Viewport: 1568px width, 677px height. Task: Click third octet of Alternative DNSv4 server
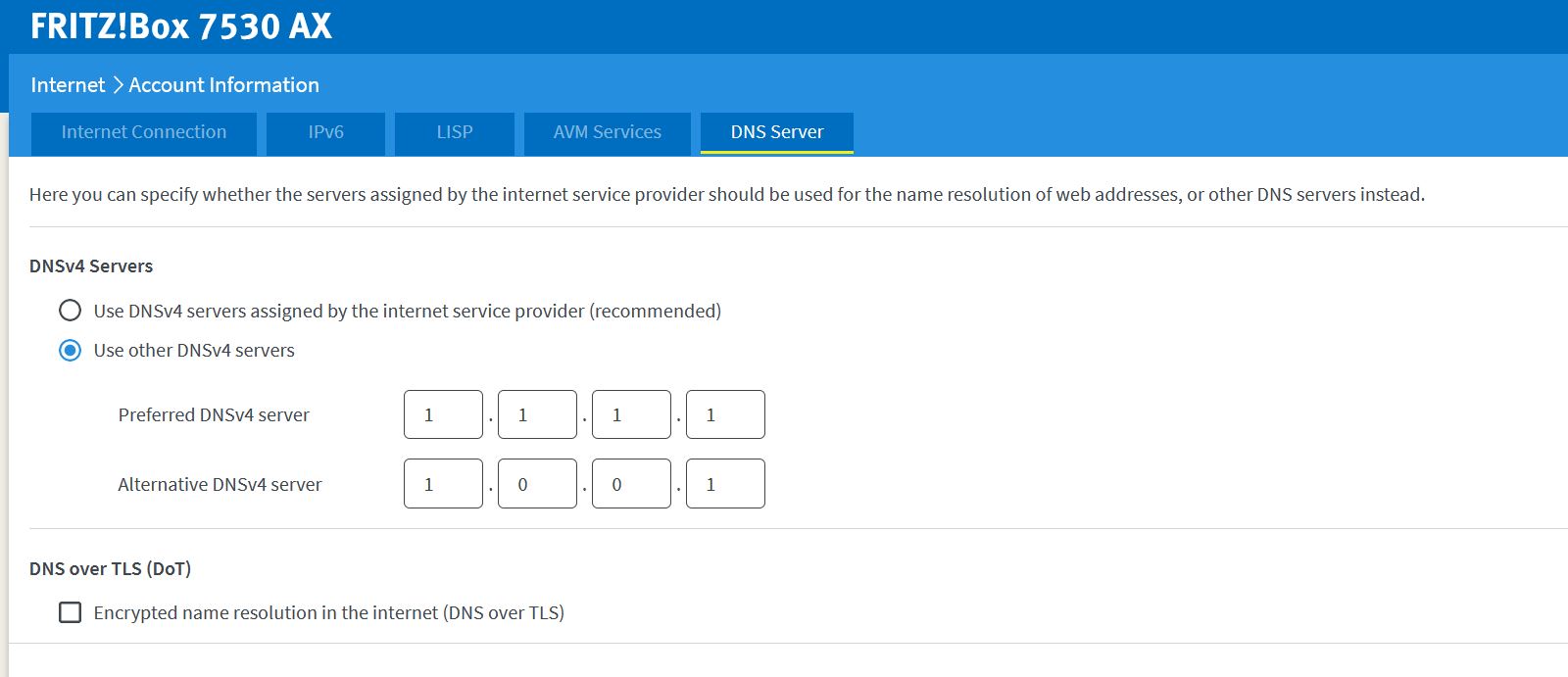[x=631, y=484]
